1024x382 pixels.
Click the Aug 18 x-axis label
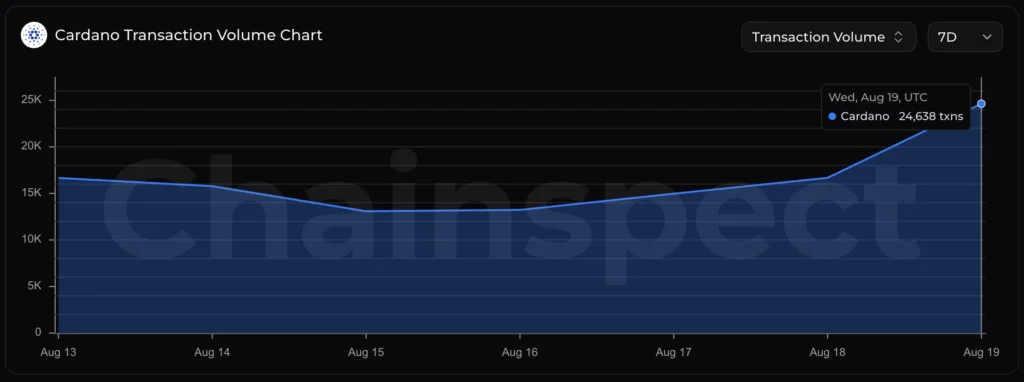(827, 352)
